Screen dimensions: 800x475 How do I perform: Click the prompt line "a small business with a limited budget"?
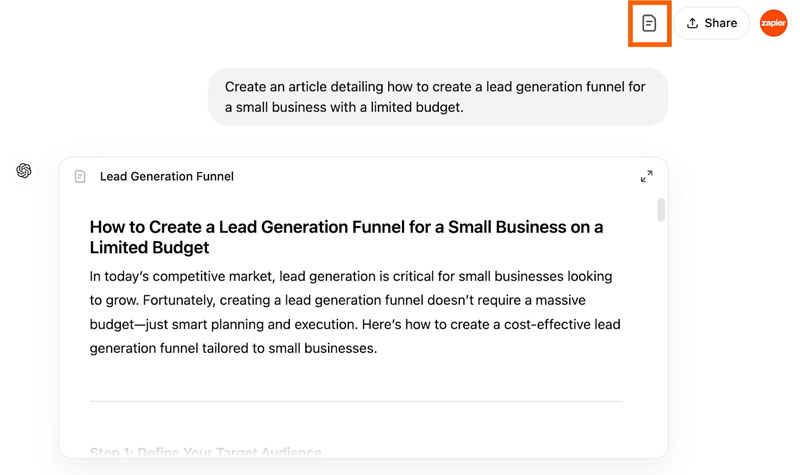pos(344,107)
